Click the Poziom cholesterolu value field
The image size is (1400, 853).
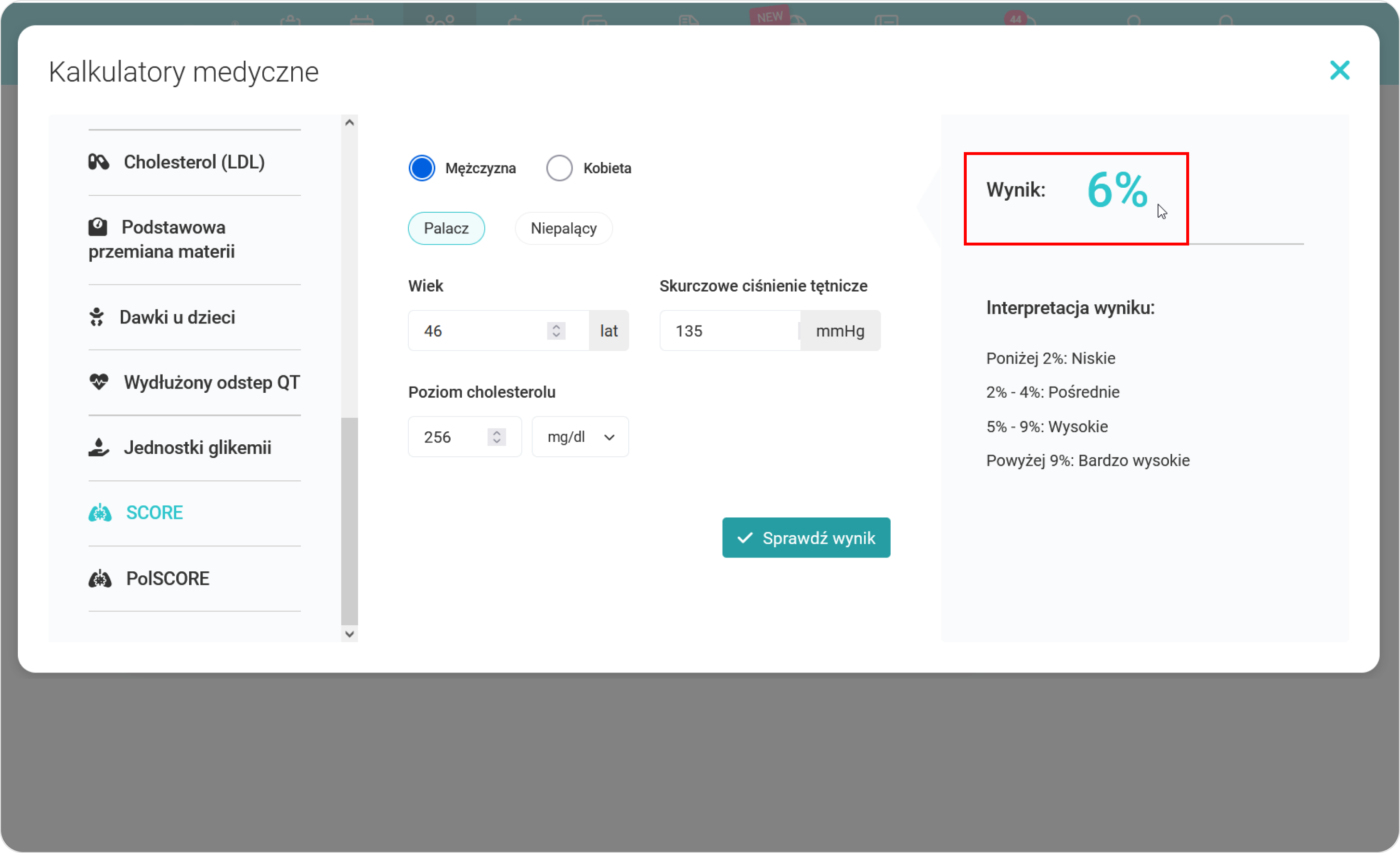[x=464, y=437]
